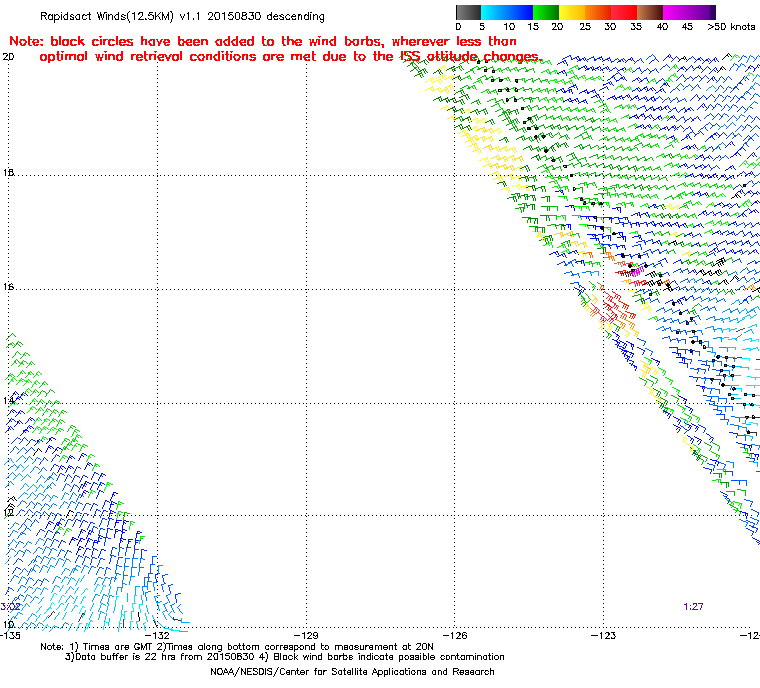Click the 'Rapidscat Winds(12.5KM) v1.1' title text
Screen dimensions: 760x688
(120, 16)
